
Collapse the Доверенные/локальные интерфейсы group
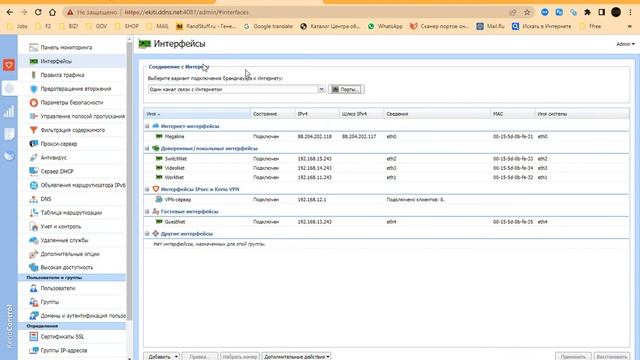pos(147,149)
